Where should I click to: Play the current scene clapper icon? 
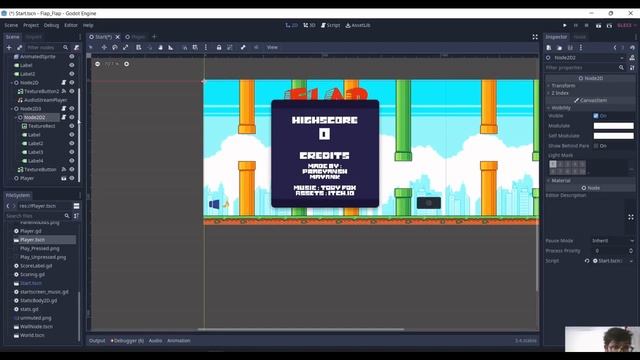[598, 25]
